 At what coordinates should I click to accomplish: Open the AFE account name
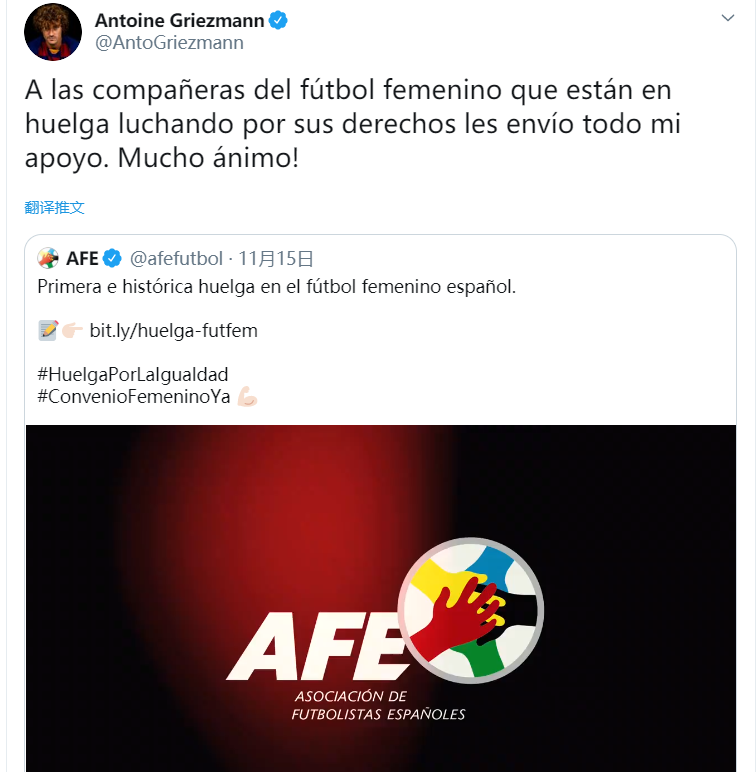(x=82, y=258)
